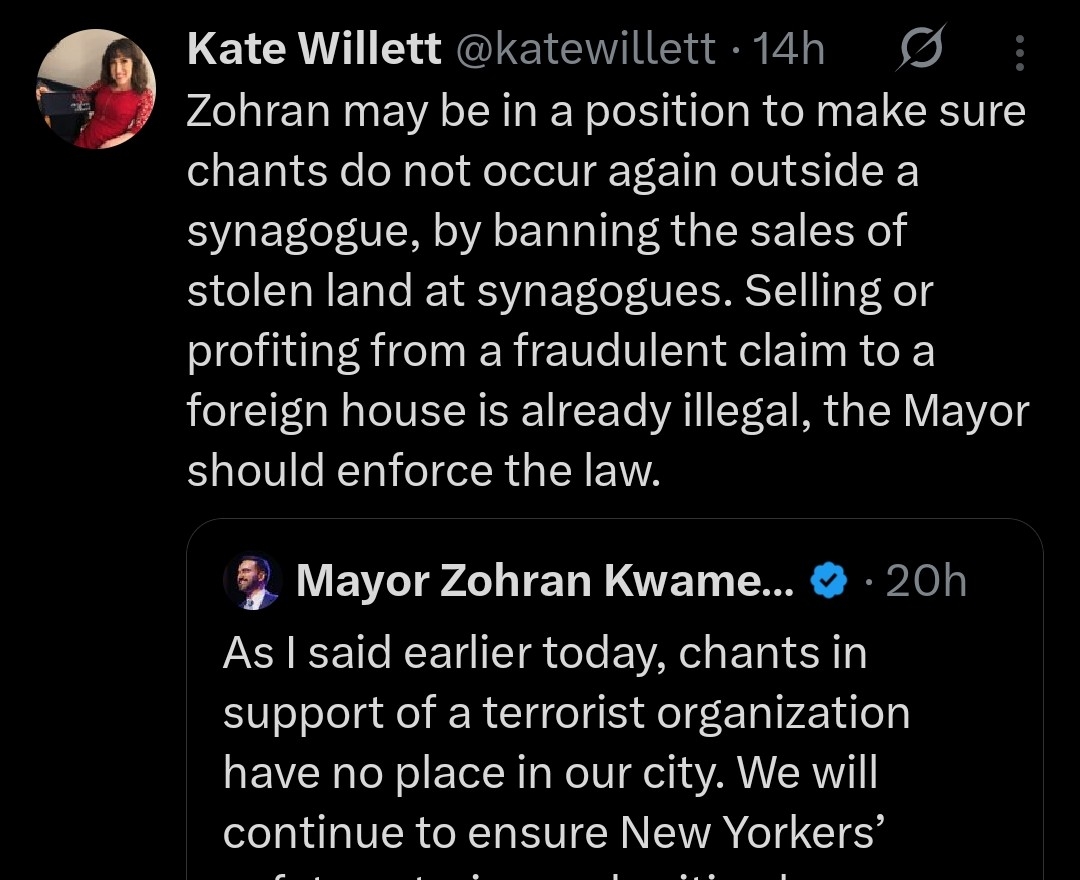Tap the quoted Mayor's small avatar
This screenshot has height=880, width=1080.
(252, 582)
